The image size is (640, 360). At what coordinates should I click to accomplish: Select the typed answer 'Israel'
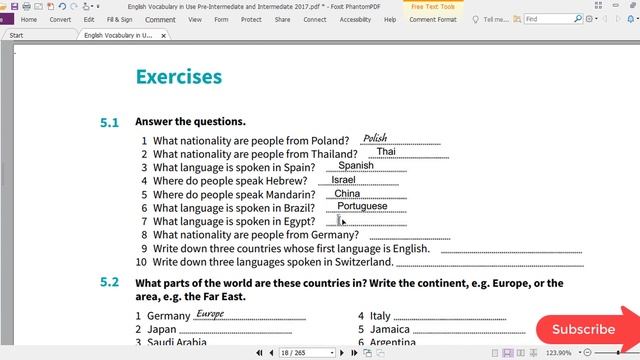point(343,180)
